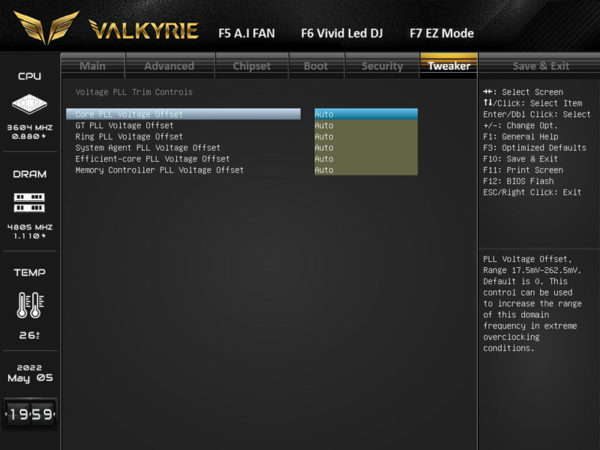The width and height of the screenshot is (600, 450).
Task: Click the thermometer temperature icon
Action: (30, 305)
